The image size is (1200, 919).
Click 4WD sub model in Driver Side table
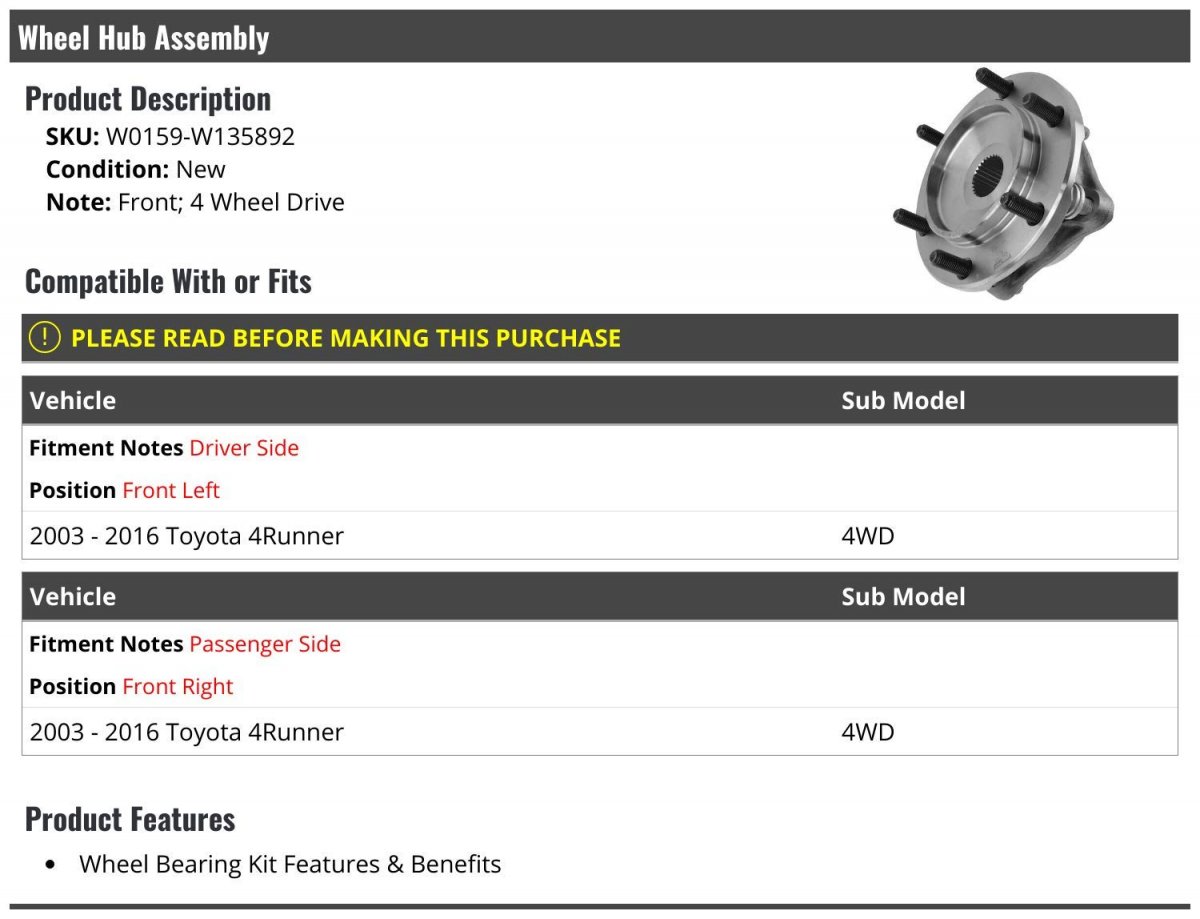click(868, 536)
